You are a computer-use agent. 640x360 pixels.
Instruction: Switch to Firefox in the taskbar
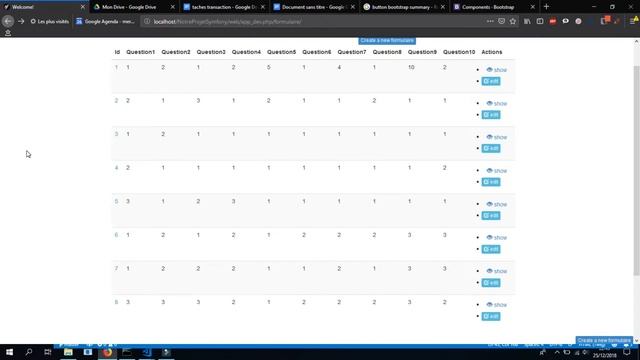[107, 352]
